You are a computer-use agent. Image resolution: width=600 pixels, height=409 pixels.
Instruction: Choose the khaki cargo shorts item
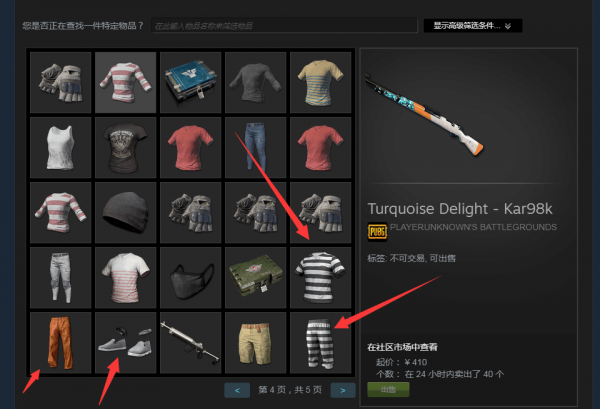pos(256,342)
